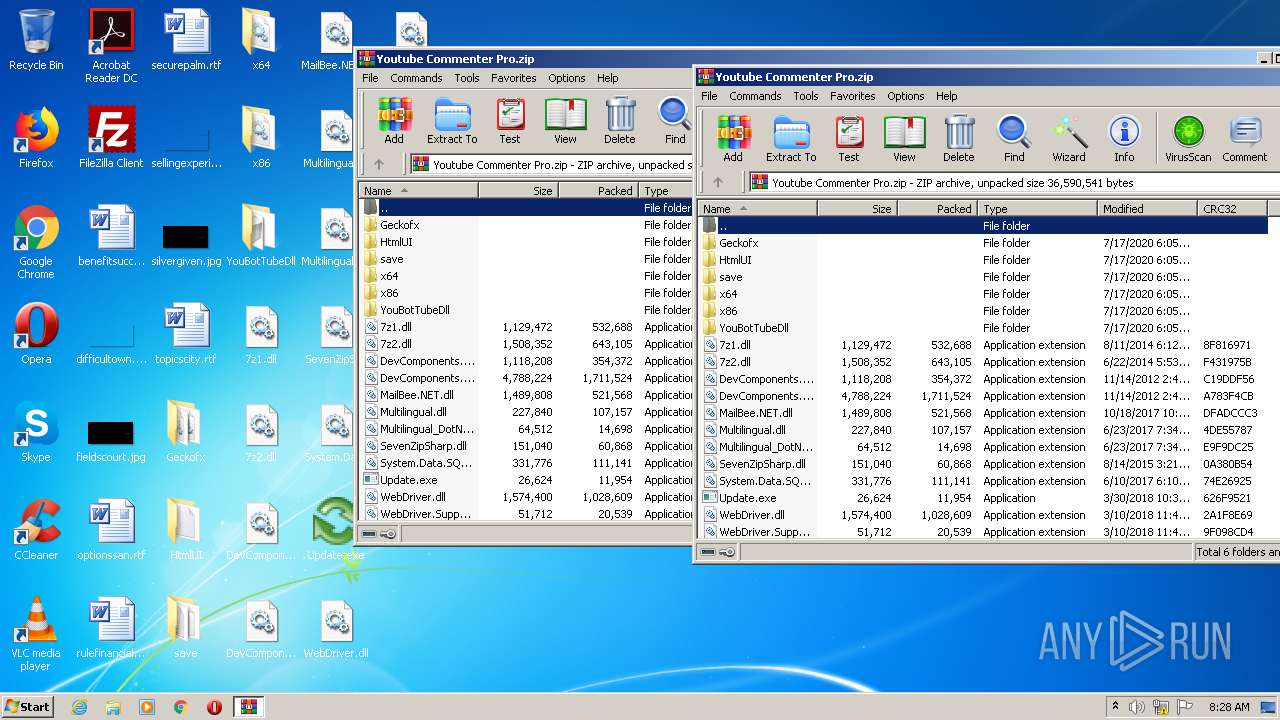Select Multilingual.dll in back window
This screenshot has width=1280, height=720.
pos(413,412)
